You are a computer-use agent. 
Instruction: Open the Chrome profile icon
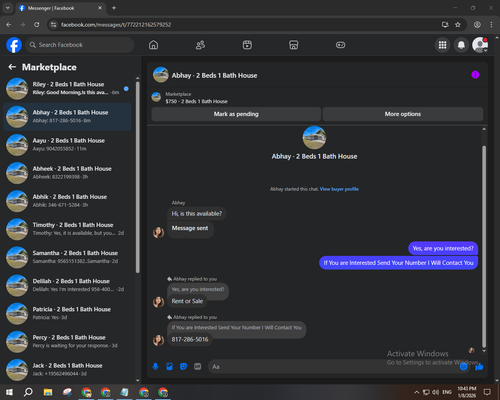point(477,24)
